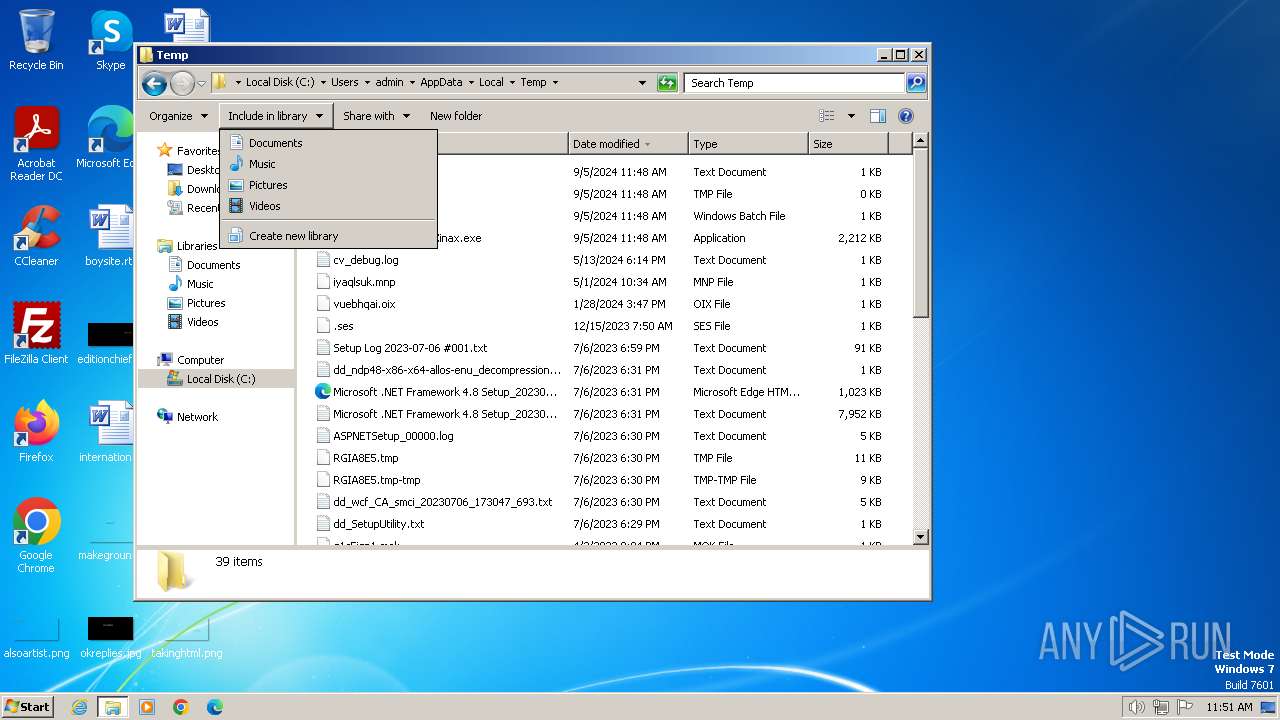Close the Include in library menu
1280x720 pixels.
(x=276, y=116)
